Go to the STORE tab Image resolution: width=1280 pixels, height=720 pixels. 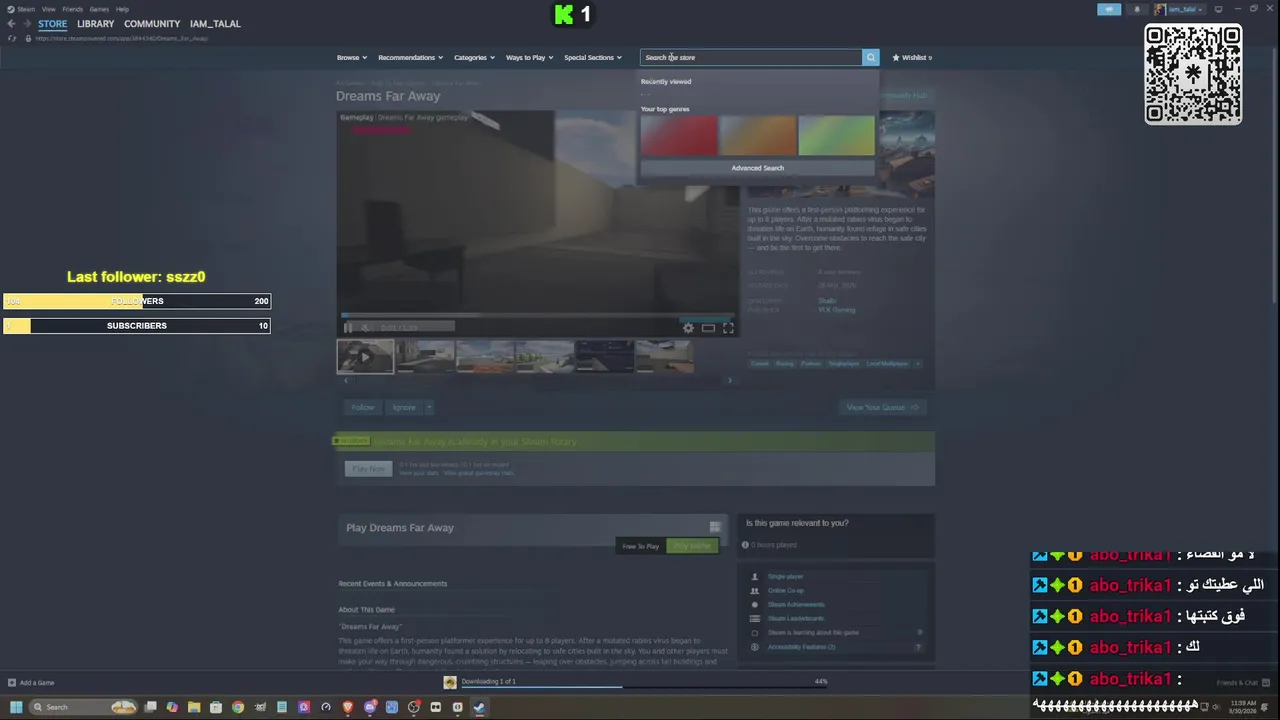[52, 24]
